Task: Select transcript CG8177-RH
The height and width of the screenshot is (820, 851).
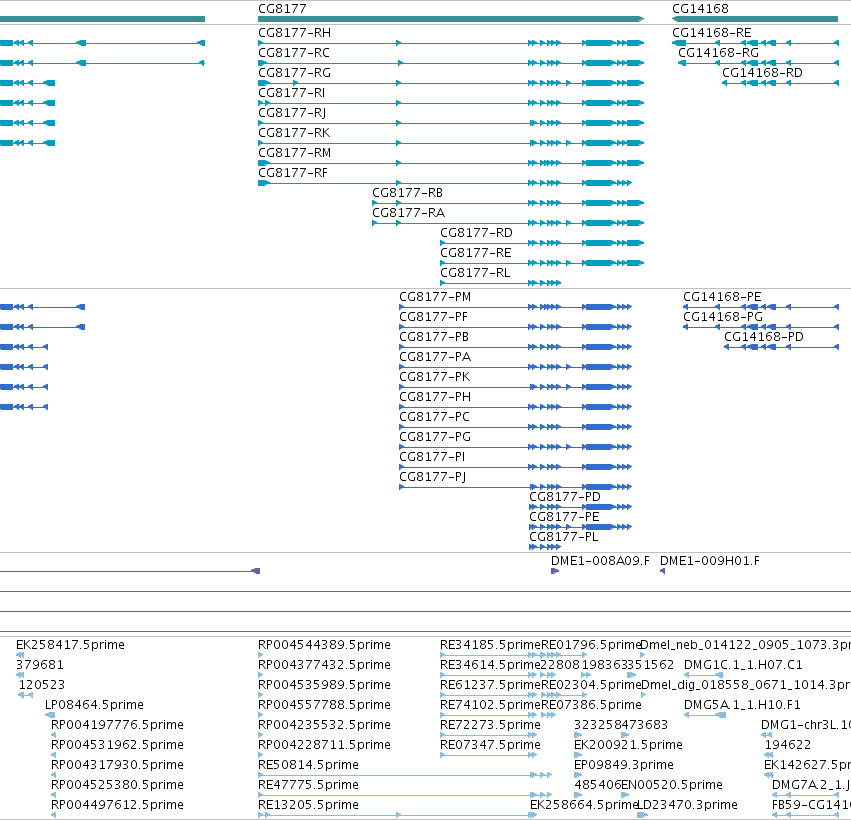Action: coord(294,33)
